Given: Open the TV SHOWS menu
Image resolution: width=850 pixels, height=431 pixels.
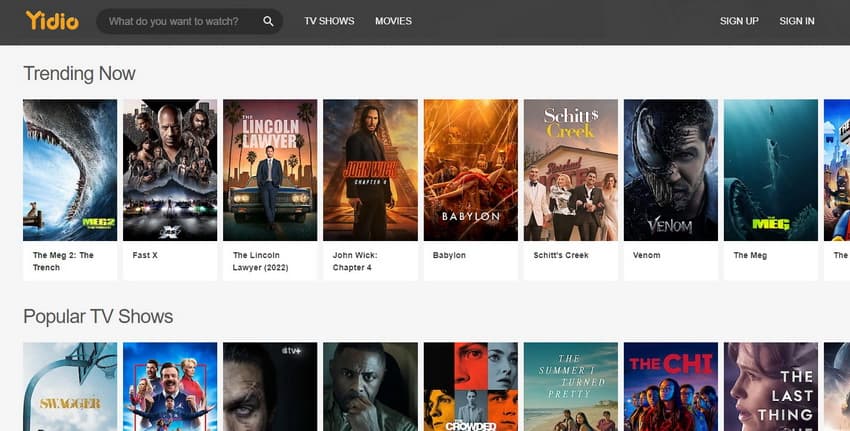Looking at the screenshot, I should [329, 21].
